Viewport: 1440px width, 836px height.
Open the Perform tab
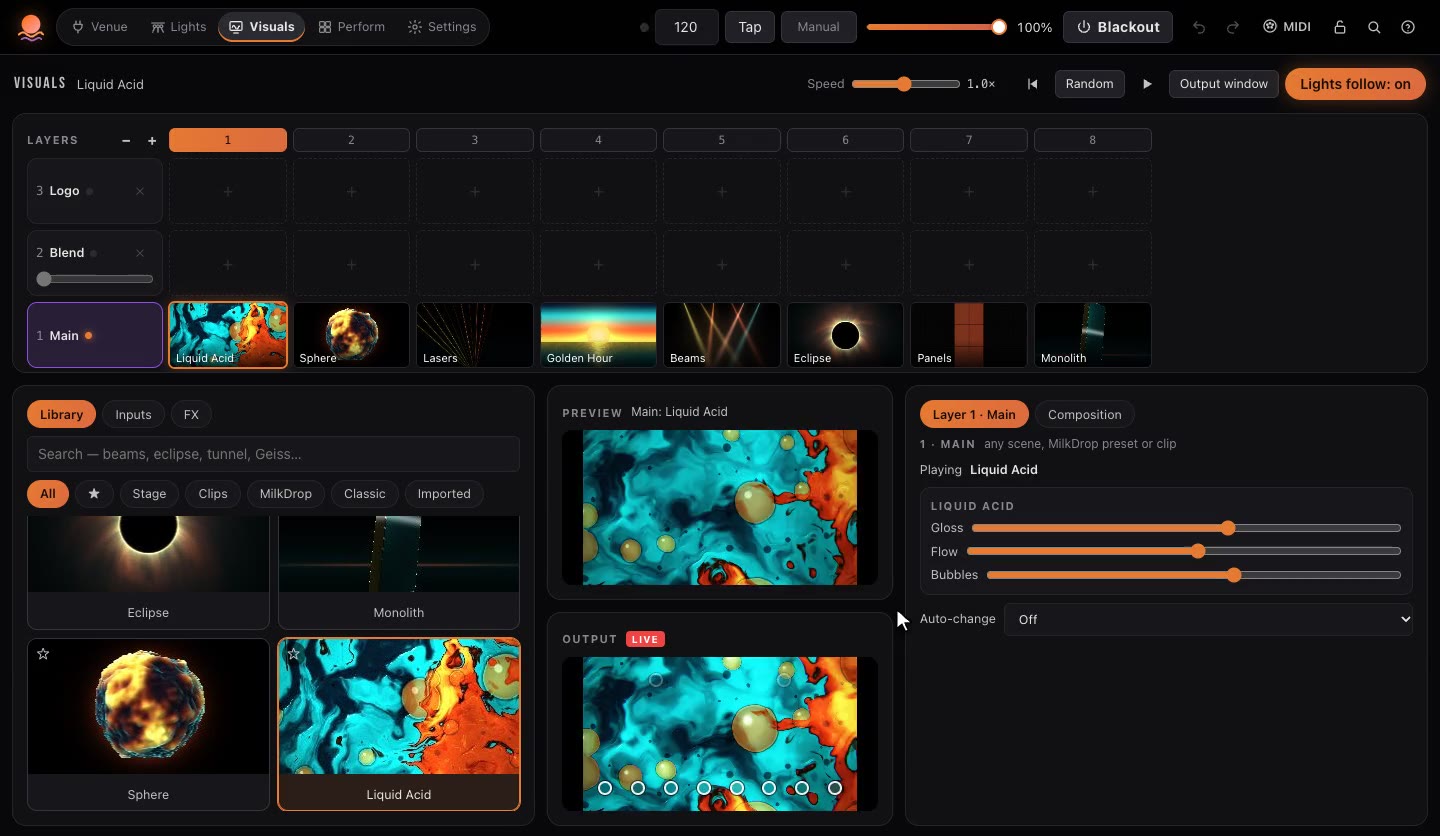click(x=351, y=27)
